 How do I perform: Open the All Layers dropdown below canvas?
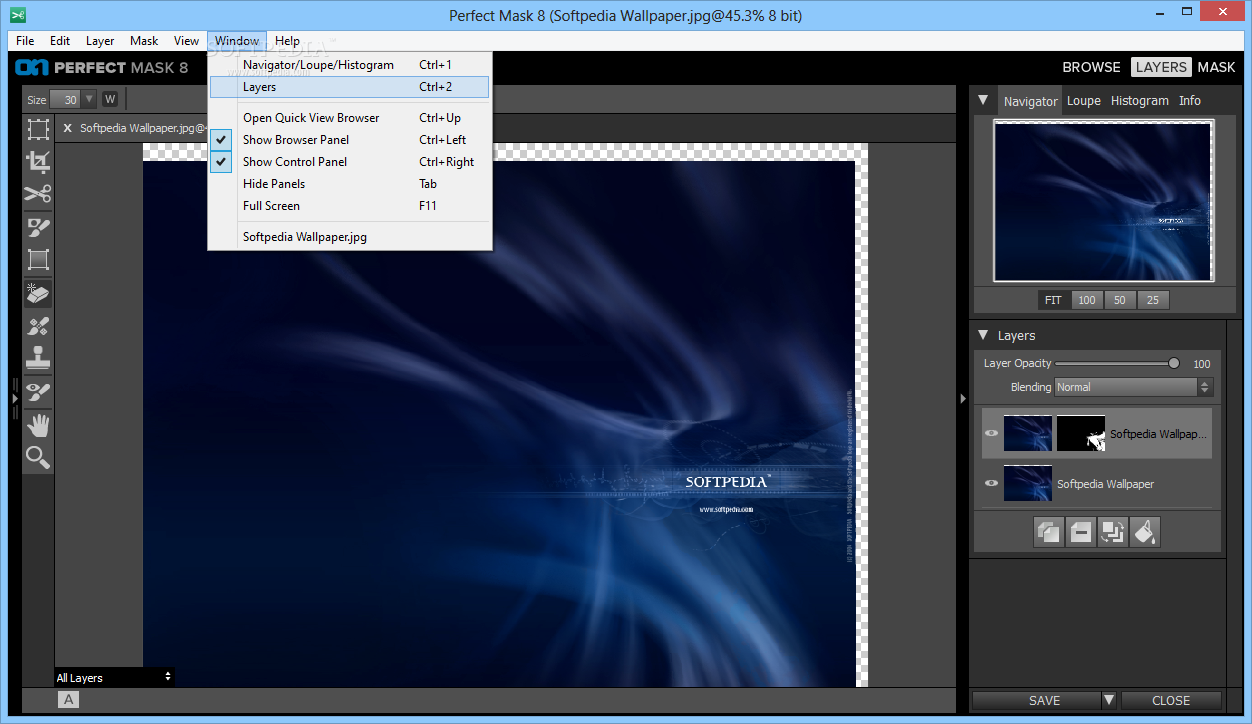[x=114, y=677]
